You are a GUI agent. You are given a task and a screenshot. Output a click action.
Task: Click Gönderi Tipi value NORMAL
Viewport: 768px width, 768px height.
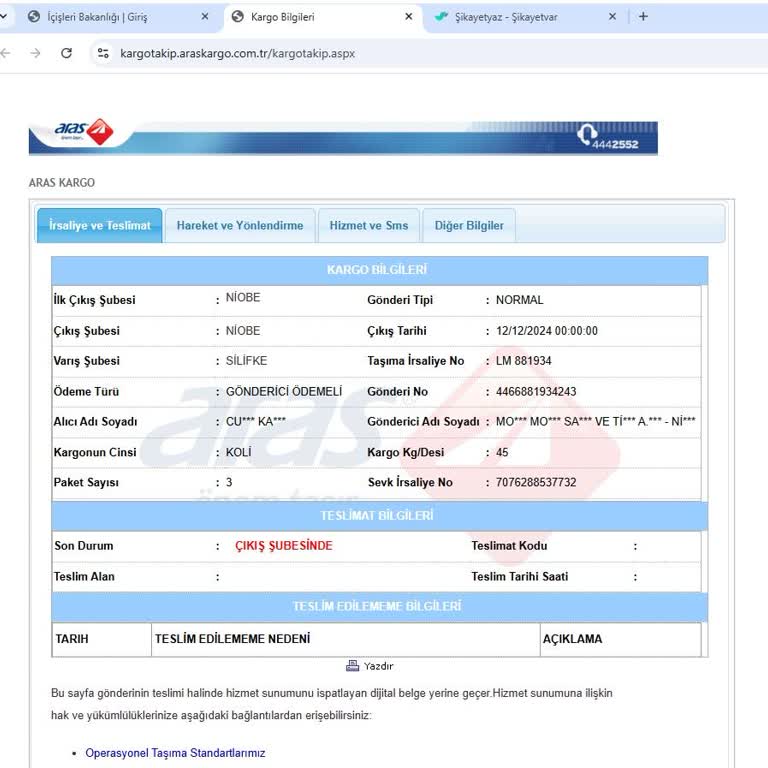(520, 300)
